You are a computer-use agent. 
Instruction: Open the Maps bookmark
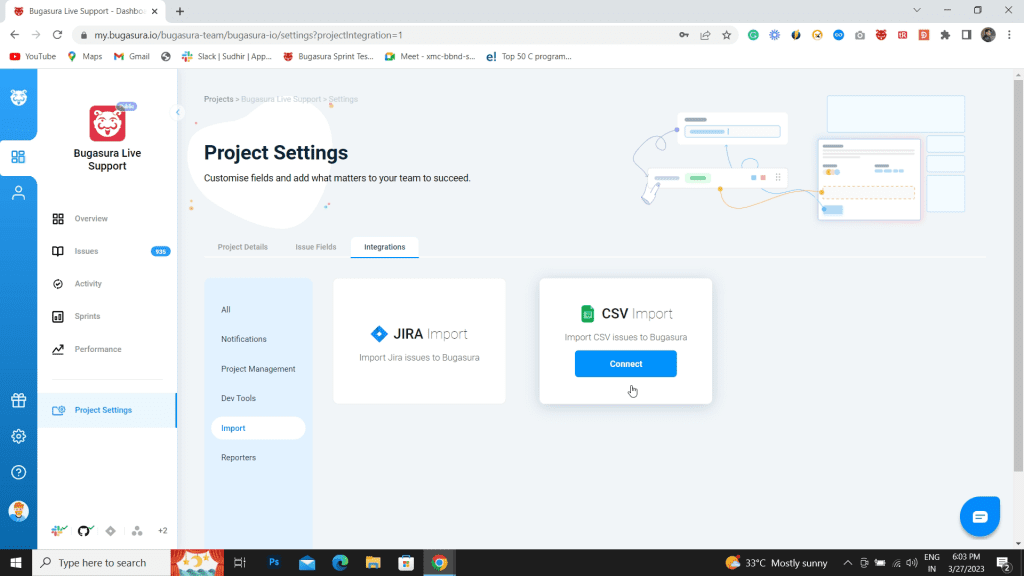click(85, 56)
